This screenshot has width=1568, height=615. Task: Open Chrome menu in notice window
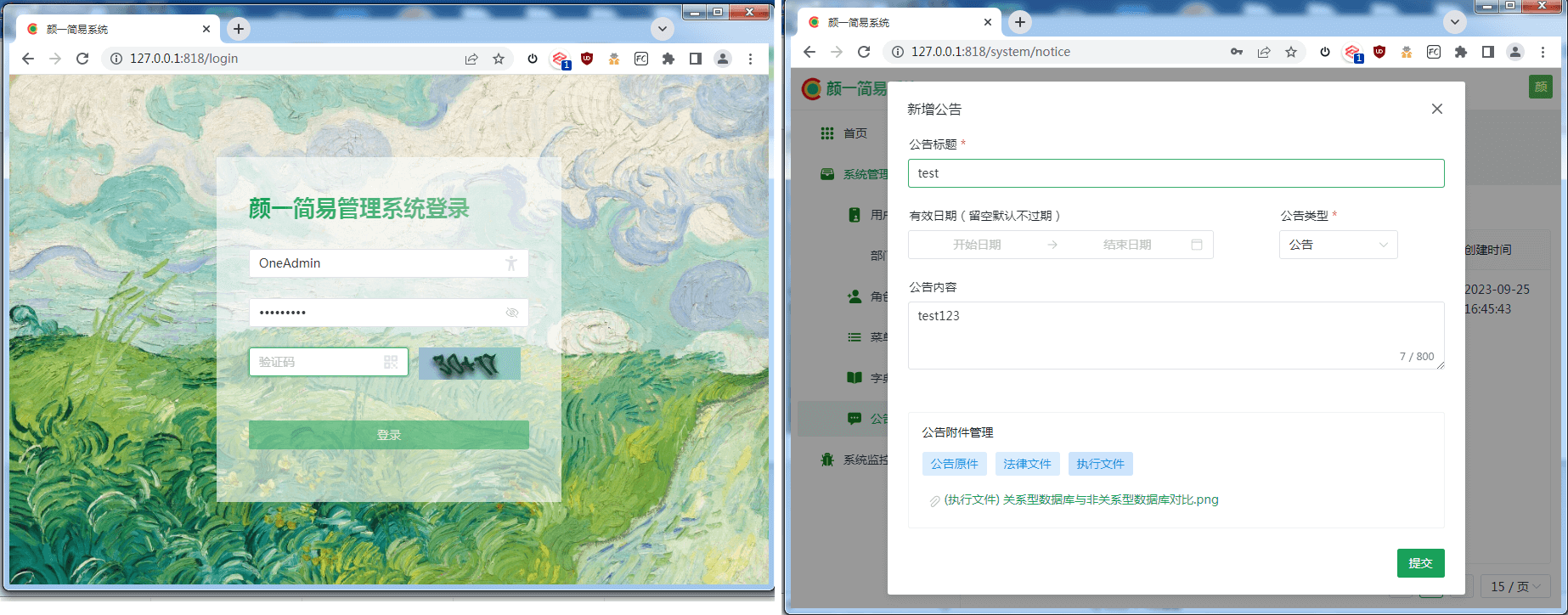1543,52
